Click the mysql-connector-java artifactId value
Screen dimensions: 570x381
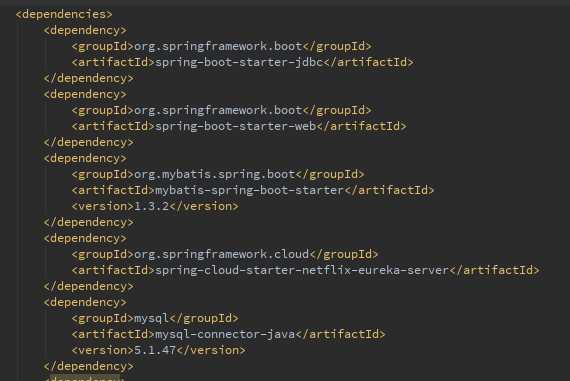coord(225,334)
